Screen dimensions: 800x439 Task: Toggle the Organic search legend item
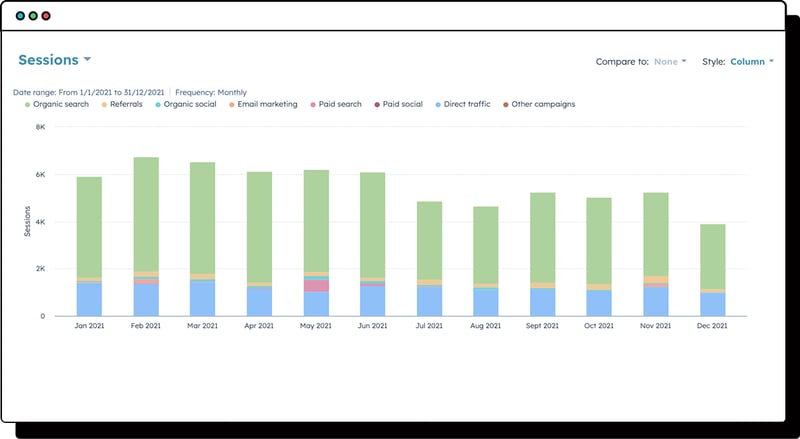[57, 104]
